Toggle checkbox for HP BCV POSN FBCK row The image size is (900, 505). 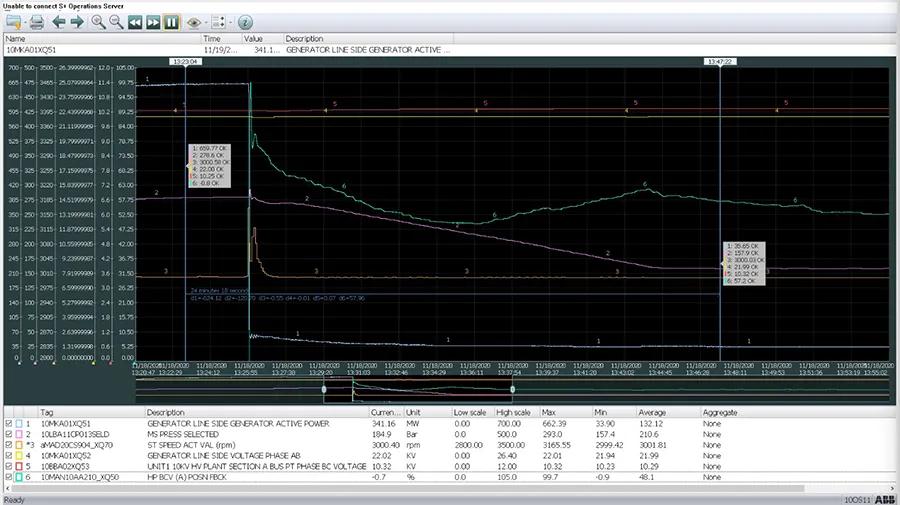[9, 479]
